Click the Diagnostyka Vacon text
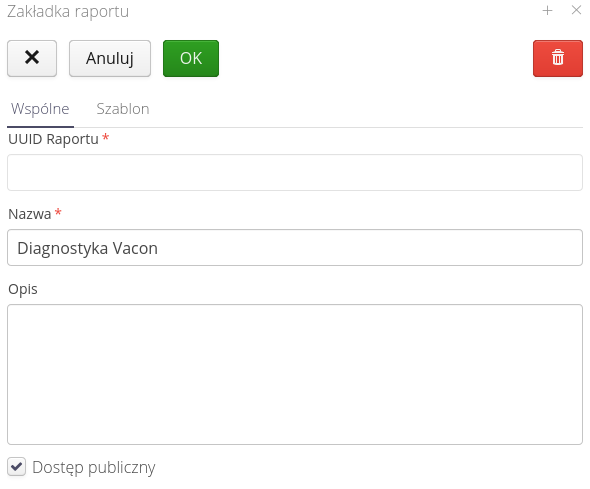This screenshot has height=489, width=590. [x=88, y=248]
